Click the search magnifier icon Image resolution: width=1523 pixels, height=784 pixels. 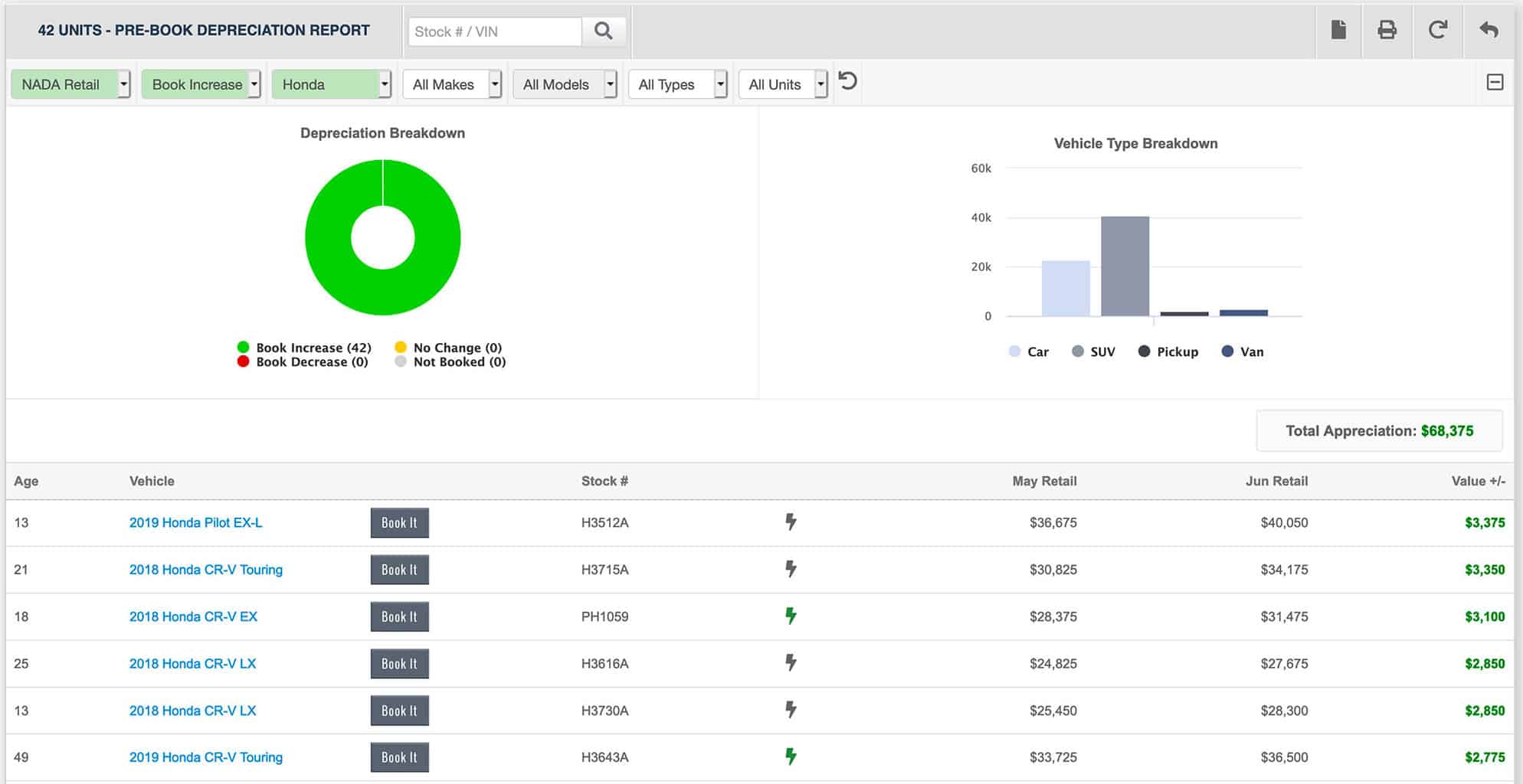click(604, 31)
